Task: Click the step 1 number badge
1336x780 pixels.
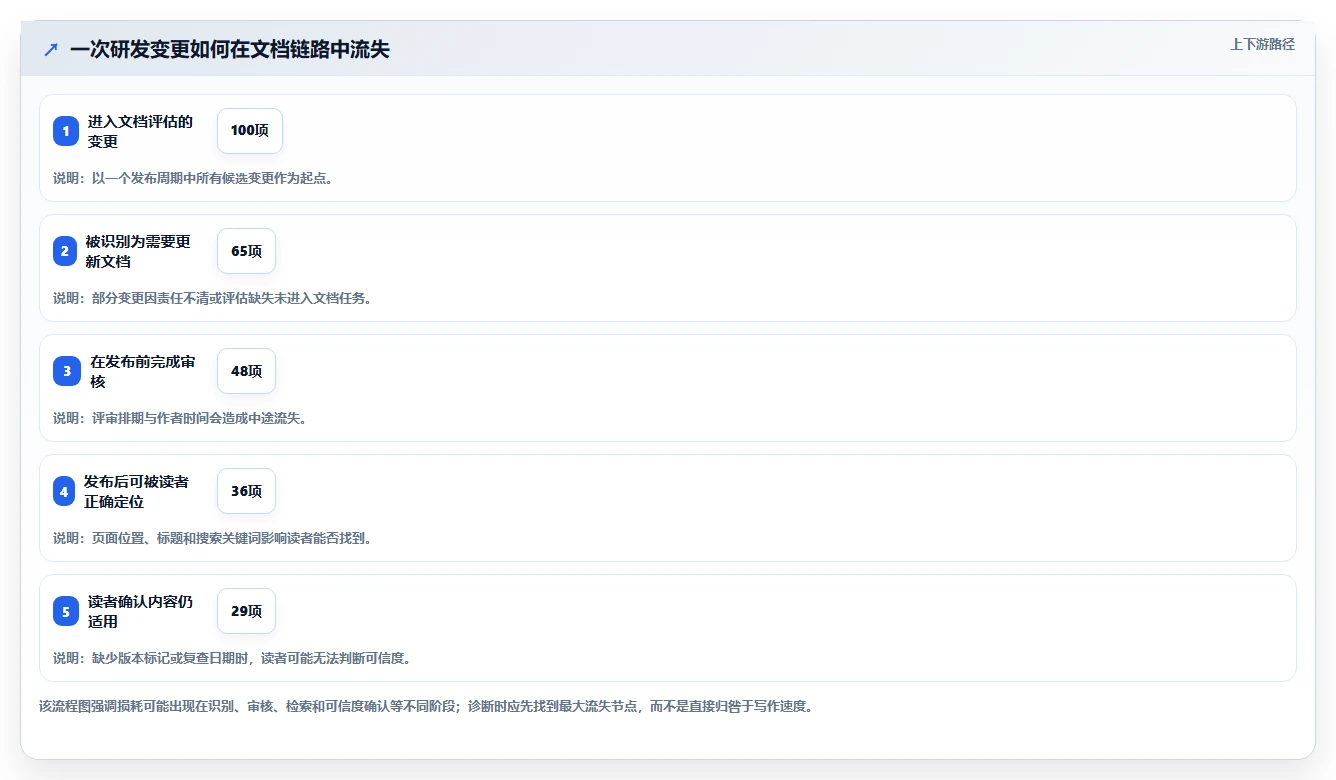Action: coord(66,131)
